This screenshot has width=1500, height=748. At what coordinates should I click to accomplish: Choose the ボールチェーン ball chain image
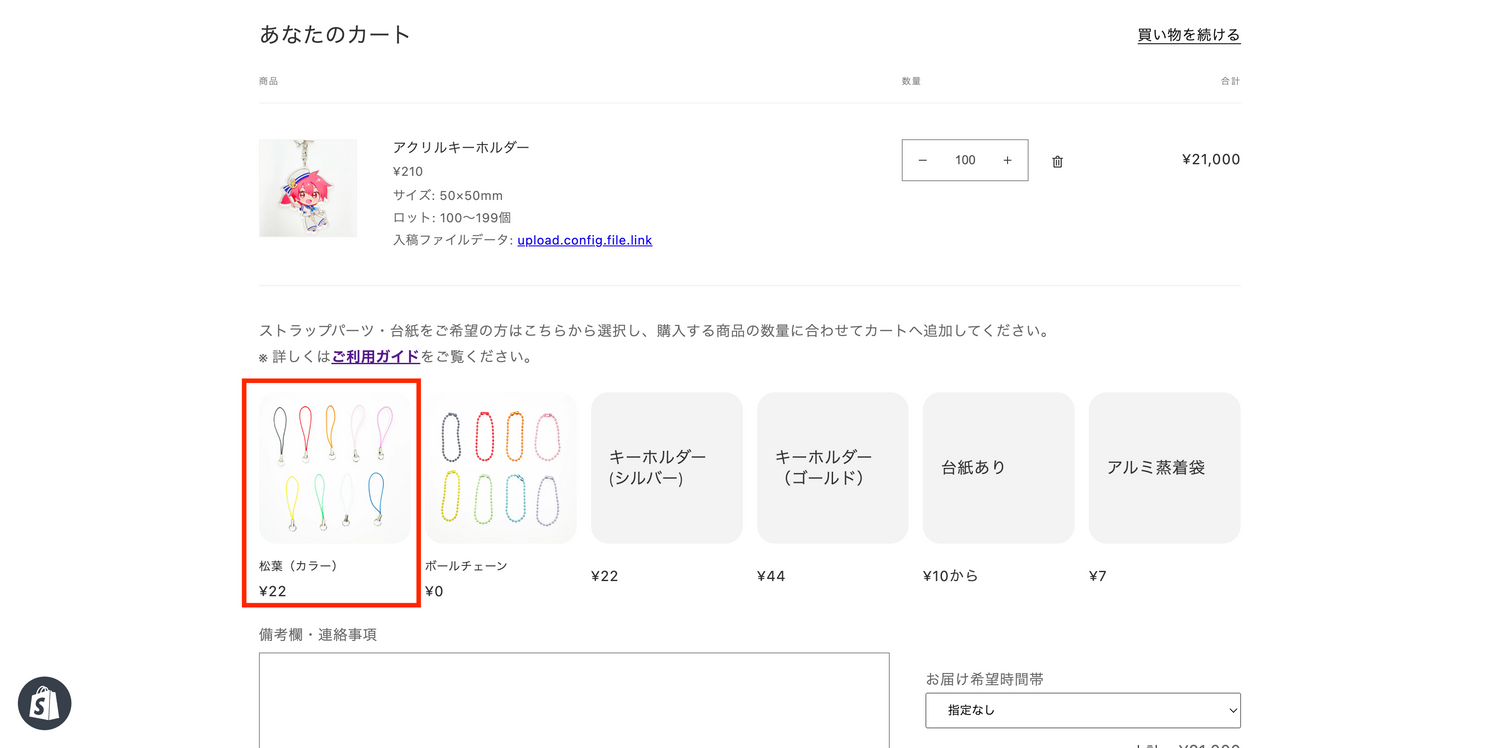tap(500, 467)
